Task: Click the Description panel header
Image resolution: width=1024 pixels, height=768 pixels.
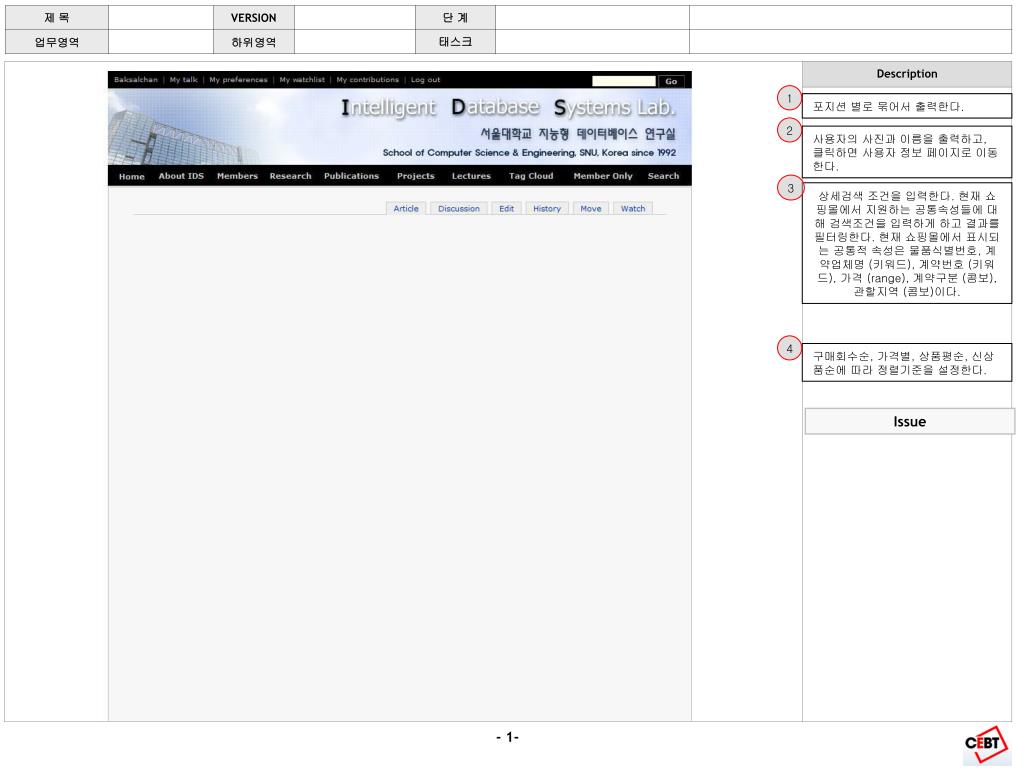Action: [906, 74]
